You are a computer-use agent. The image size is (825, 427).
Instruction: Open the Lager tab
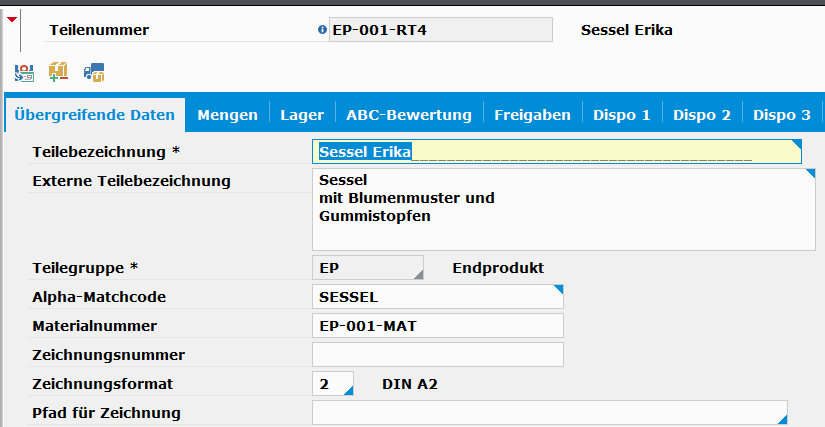tap(302, 115)
